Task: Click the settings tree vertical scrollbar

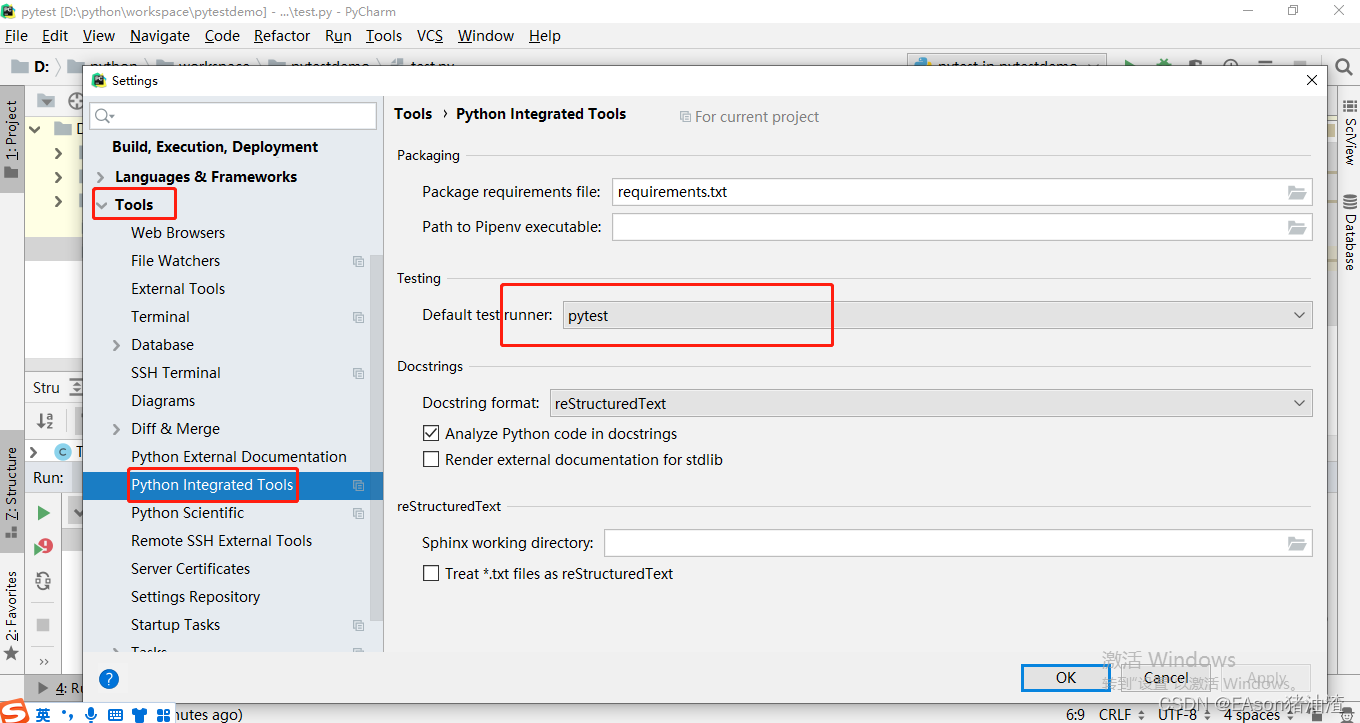Action: 376,437
